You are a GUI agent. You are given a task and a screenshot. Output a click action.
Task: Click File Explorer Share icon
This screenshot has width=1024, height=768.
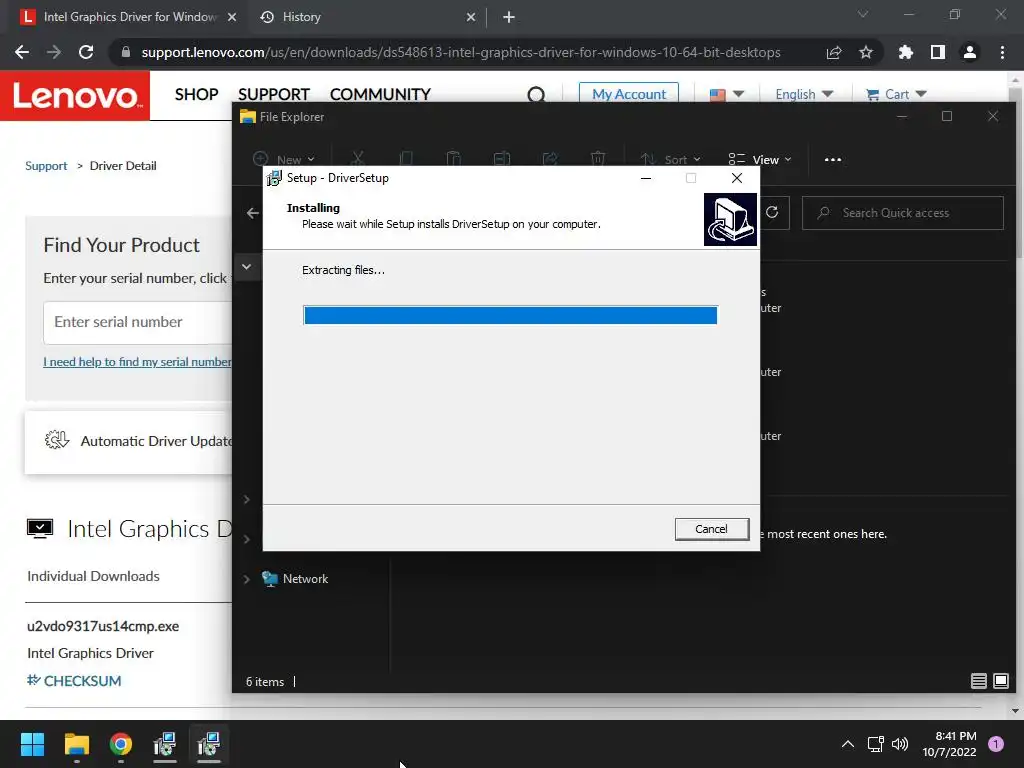click(550, 159)
